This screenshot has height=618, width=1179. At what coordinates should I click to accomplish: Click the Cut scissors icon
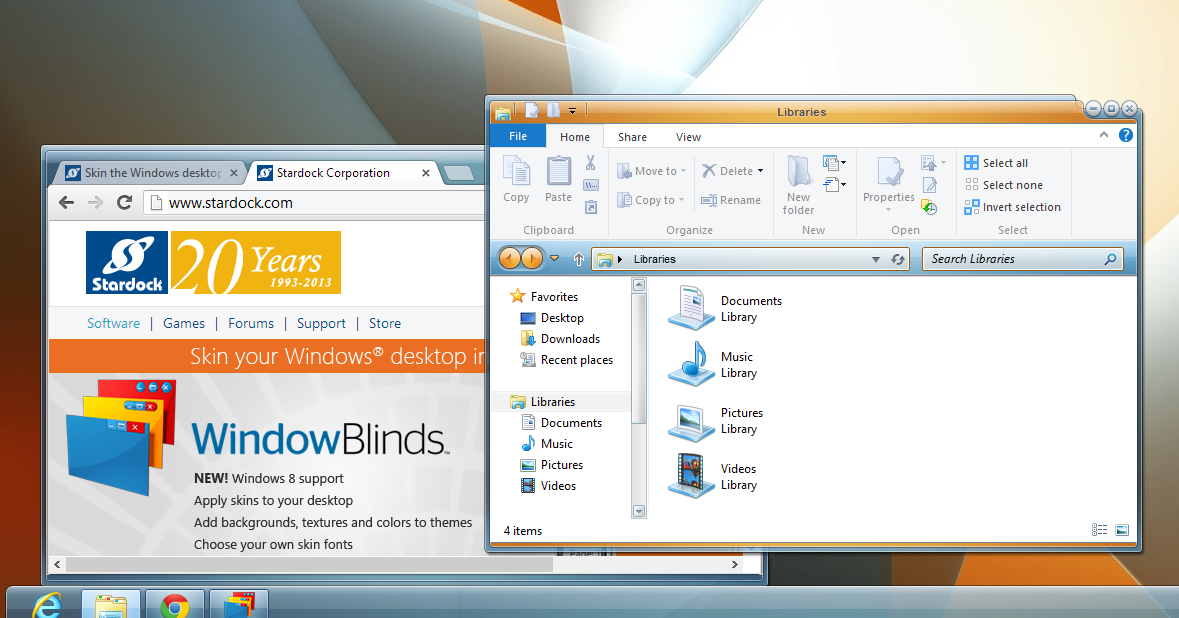590,162
